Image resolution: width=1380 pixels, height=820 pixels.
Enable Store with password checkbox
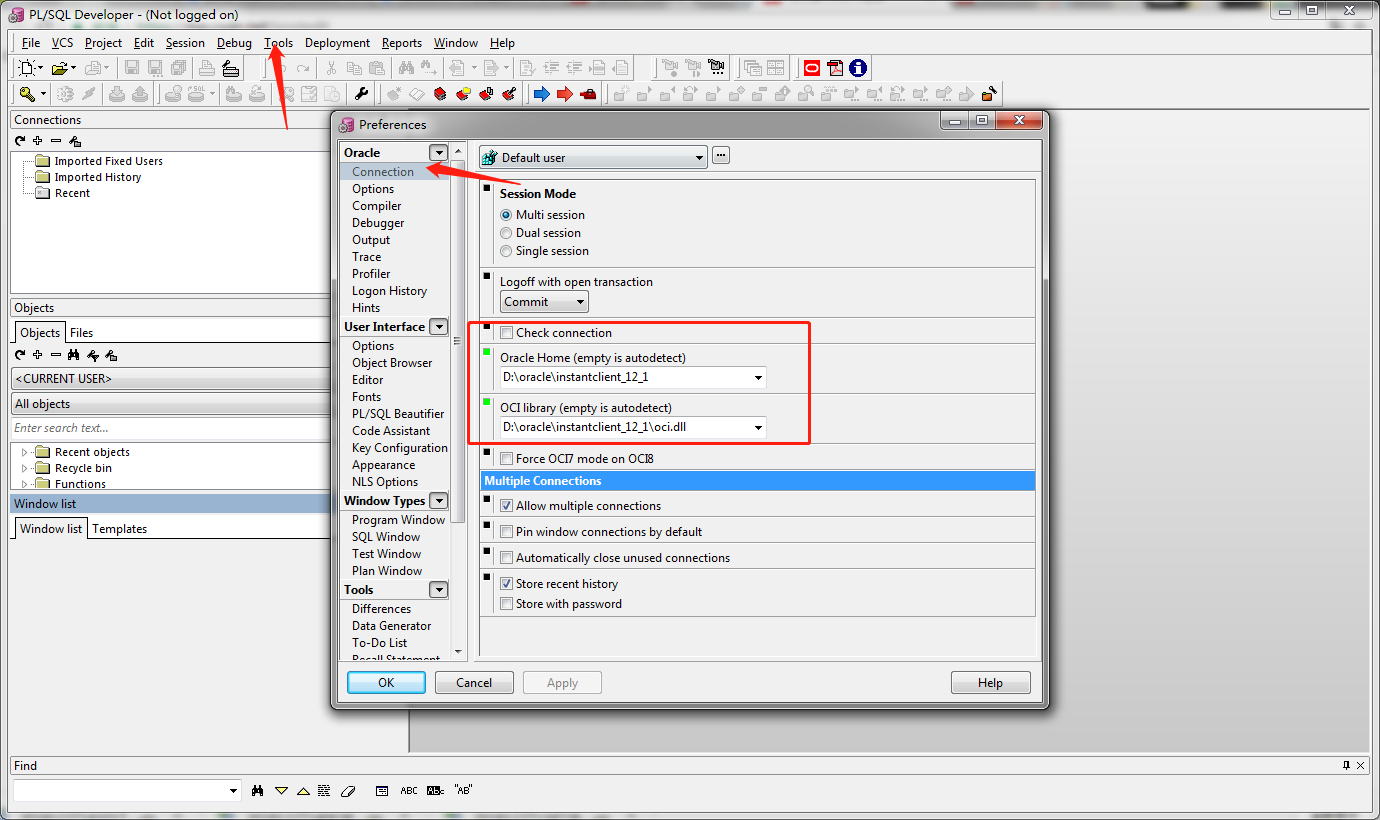tap(507, 604)
